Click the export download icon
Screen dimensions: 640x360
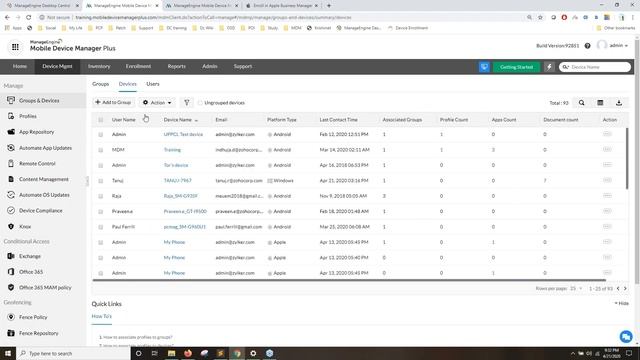click(x=619, y=103)
